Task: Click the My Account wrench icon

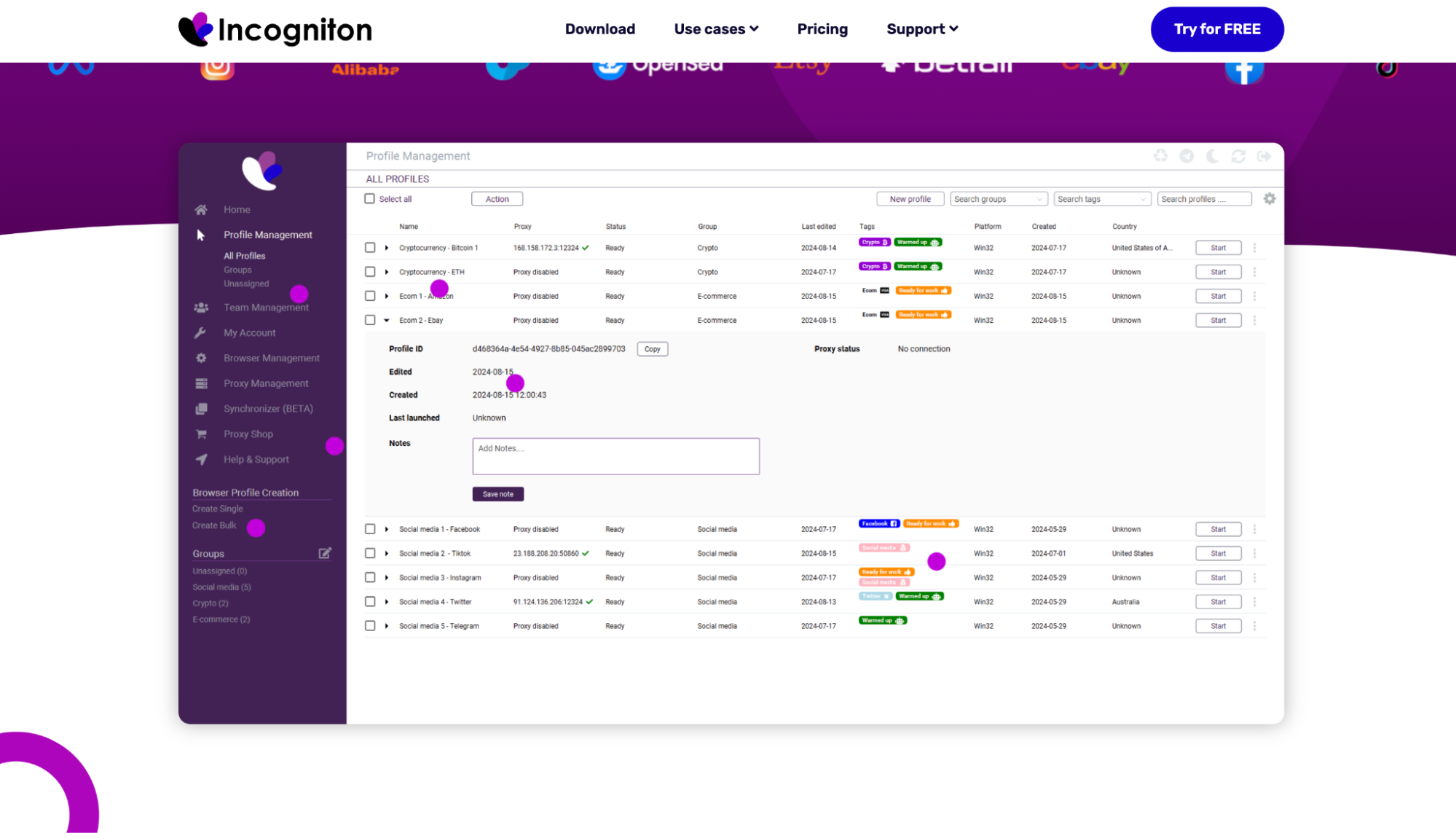Action: tap(200, 333)
